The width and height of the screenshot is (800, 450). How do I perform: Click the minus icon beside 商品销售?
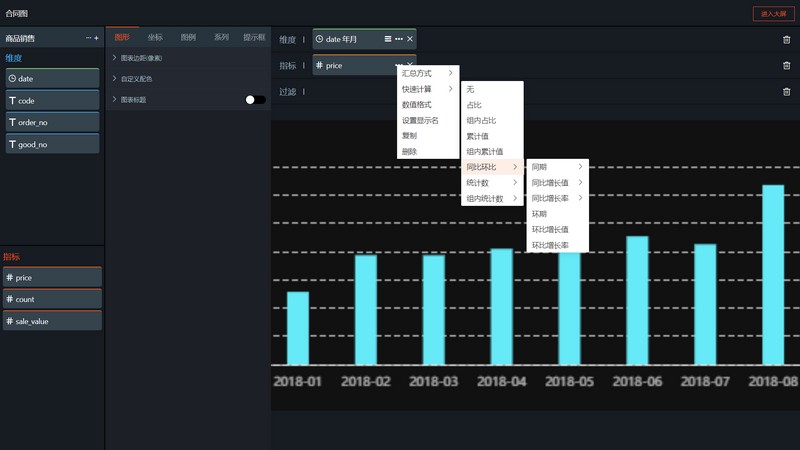(89, 38)
